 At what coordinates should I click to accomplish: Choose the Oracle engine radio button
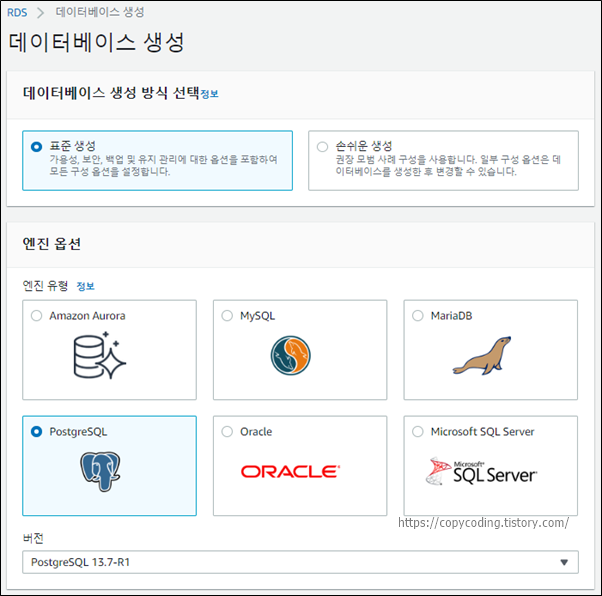pos(227,432)
